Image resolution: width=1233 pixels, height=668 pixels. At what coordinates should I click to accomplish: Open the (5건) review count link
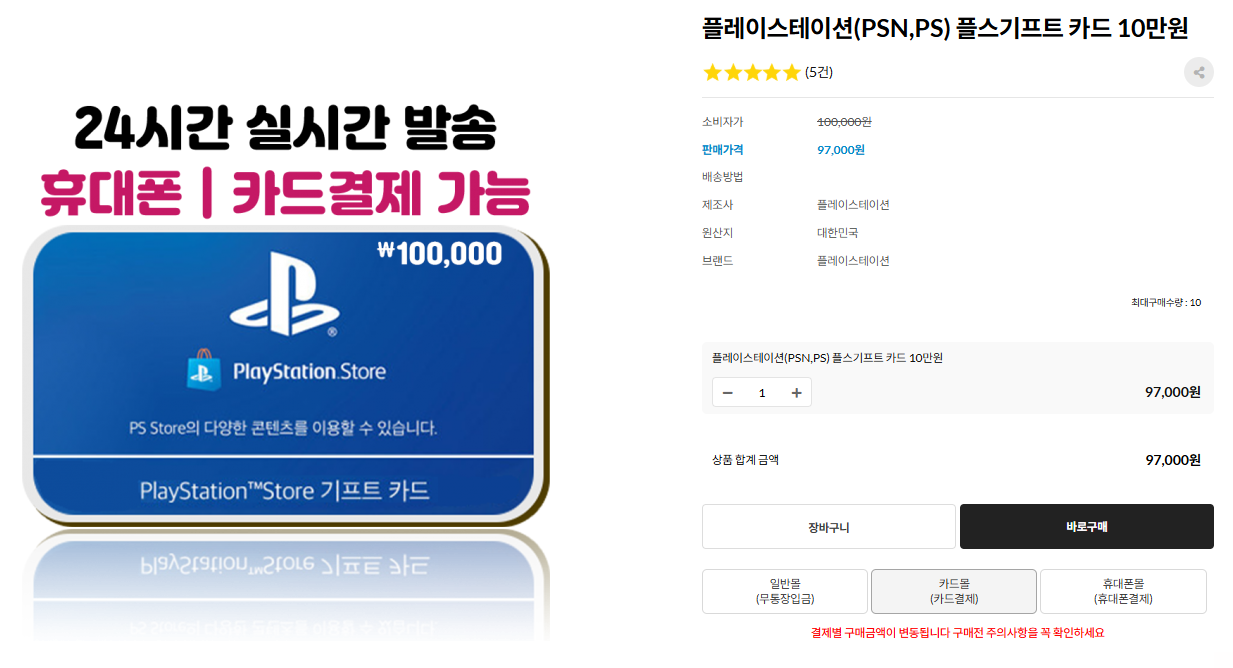(x=819, y=72)
